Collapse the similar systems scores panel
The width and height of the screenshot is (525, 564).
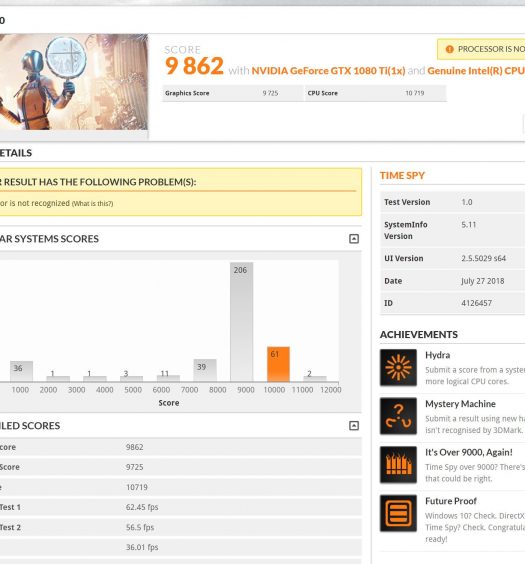[354, 238]
